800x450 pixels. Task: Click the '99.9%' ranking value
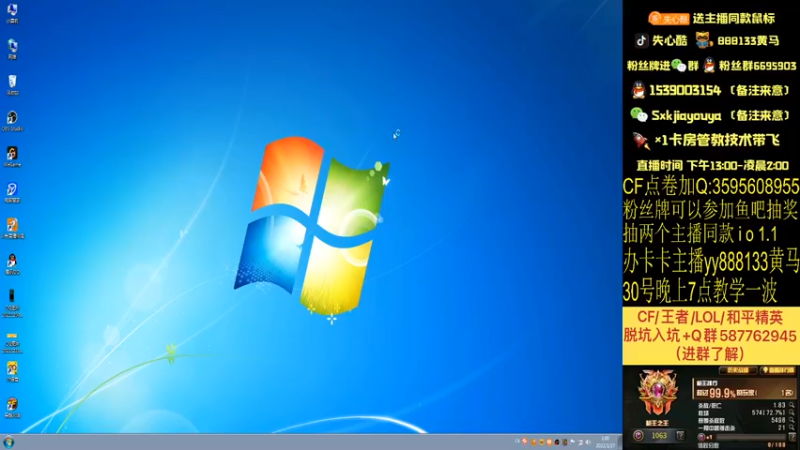[722, 392]
